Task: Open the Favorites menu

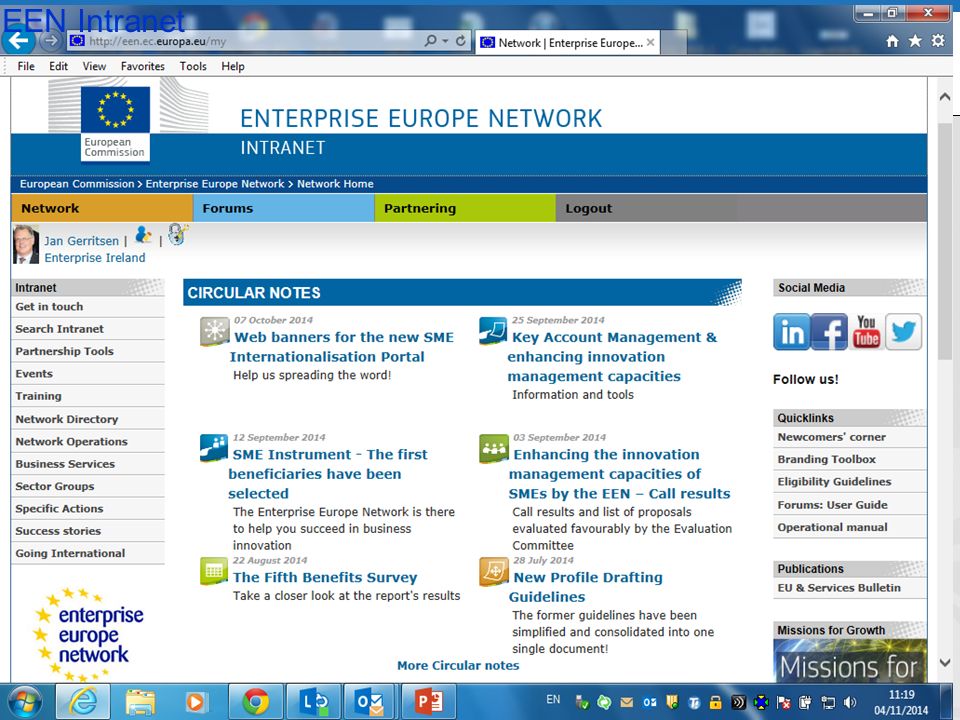Action: coord(143,66)
